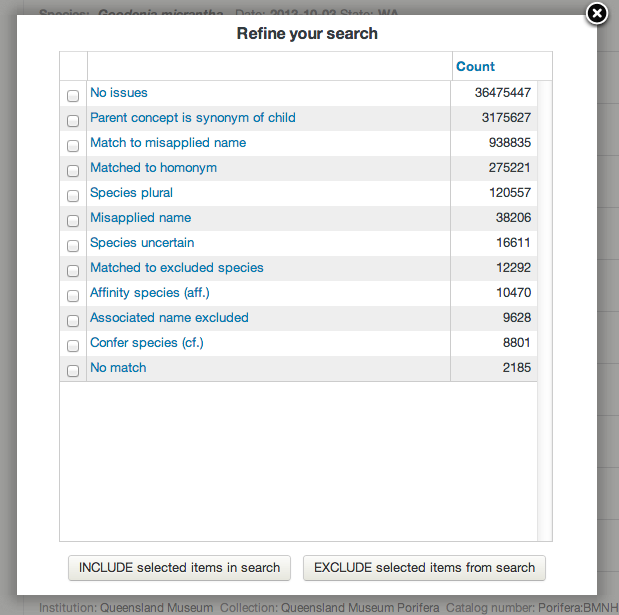Click the Confer species (cf.) link

pyautogui.click(x=147, y=343)
